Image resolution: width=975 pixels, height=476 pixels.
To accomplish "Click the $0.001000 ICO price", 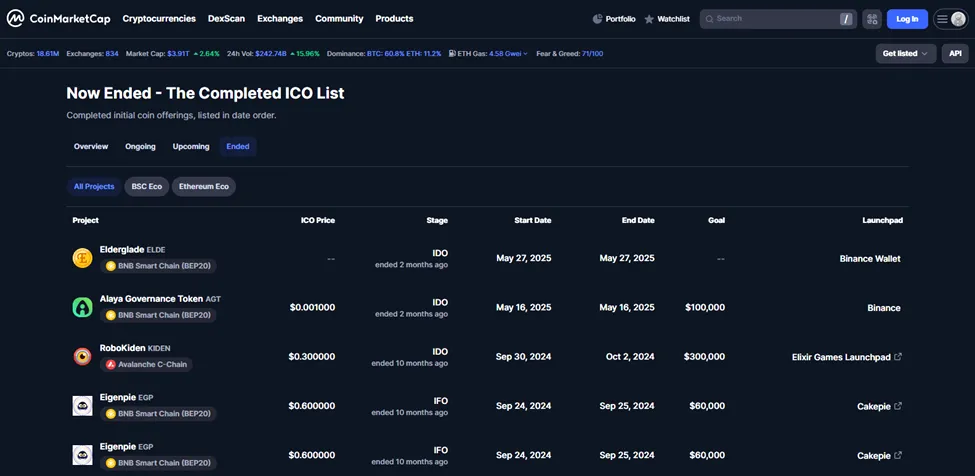I will tap(312, 307).
